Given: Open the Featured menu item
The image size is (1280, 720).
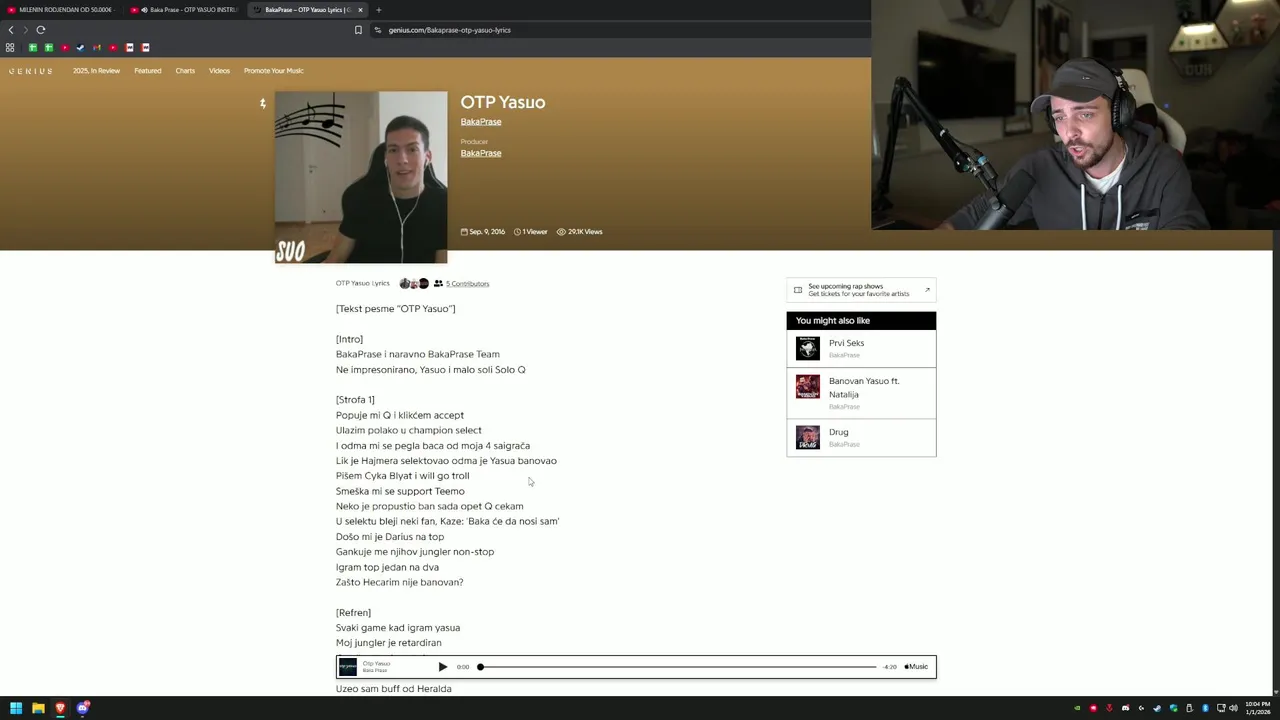Looking at the screenshot, I should point(148,71).
